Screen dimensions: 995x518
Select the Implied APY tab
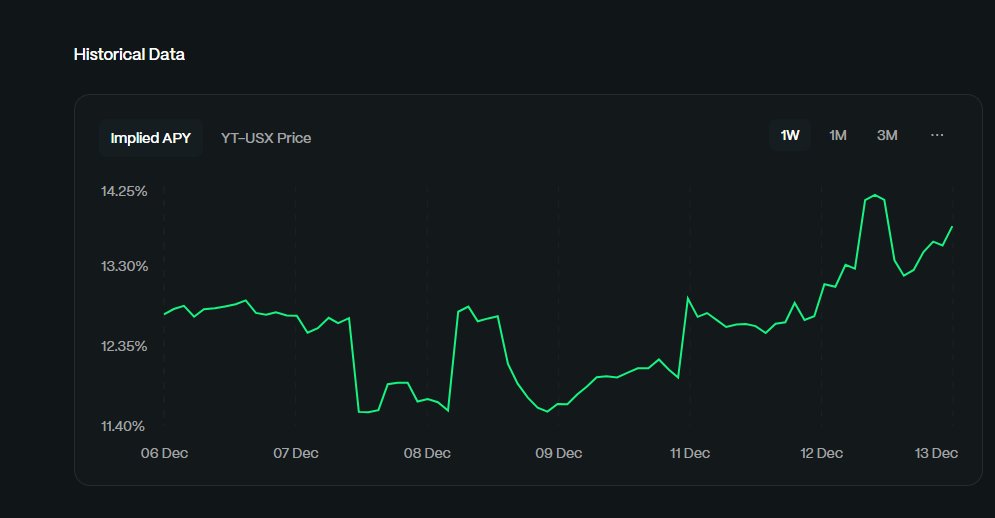(150, 138)
